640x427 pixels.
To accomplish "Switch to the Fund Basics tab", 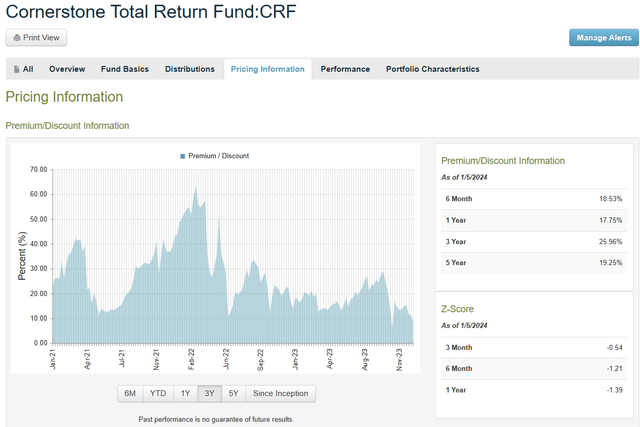I will tap(125, 69).
